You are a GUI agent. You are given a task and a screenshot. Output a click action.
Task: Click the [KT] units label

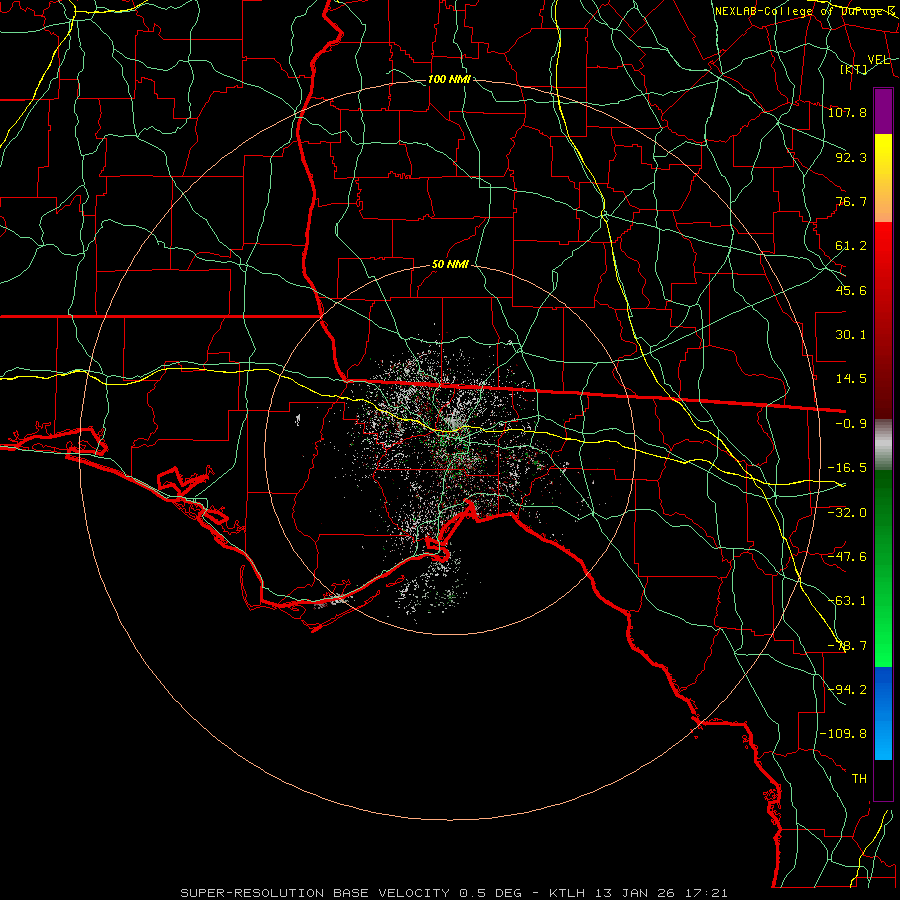pos(854,69)
